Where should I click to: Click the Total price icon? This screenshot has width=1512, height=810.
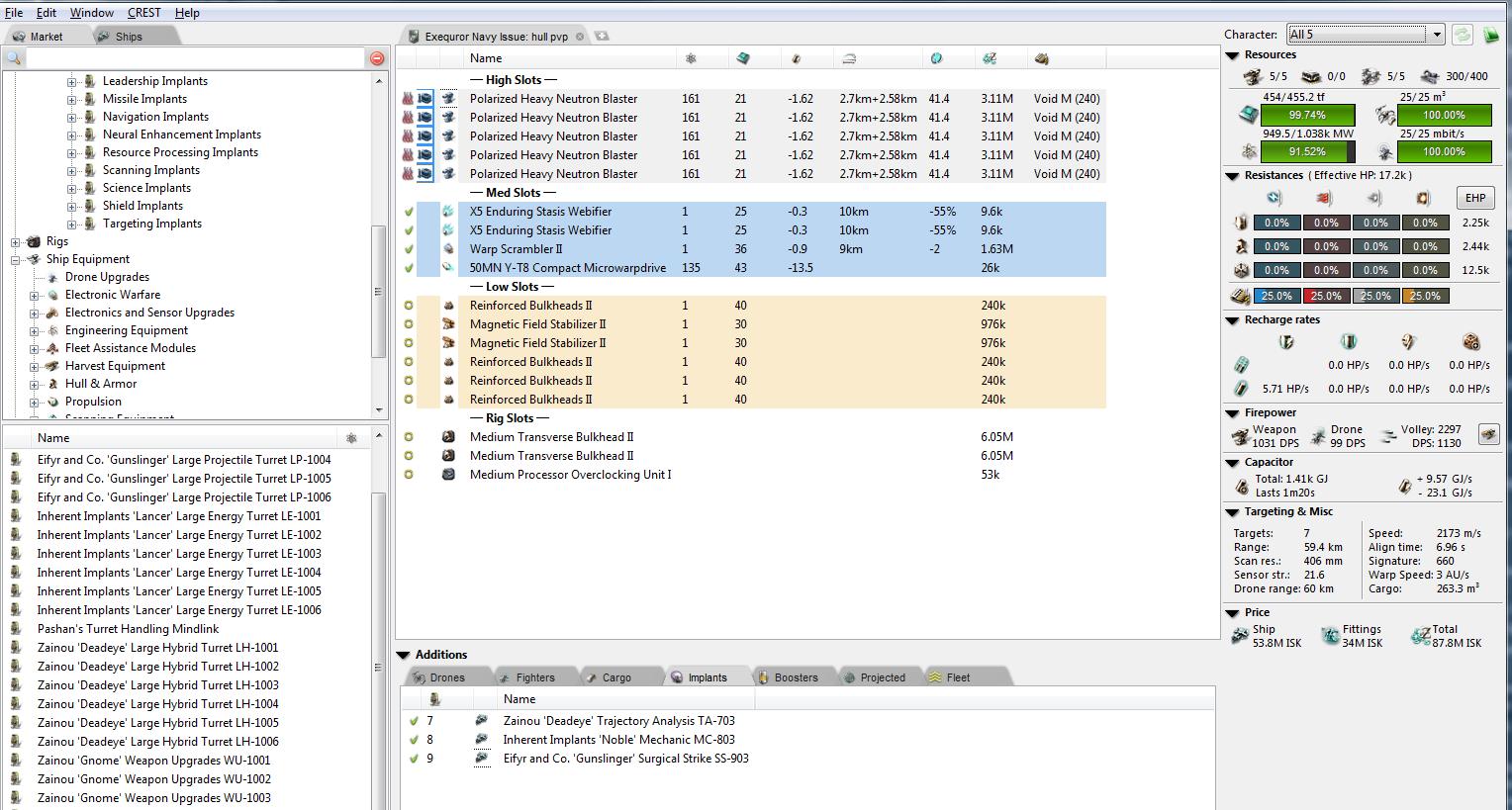coord(1421,636)
